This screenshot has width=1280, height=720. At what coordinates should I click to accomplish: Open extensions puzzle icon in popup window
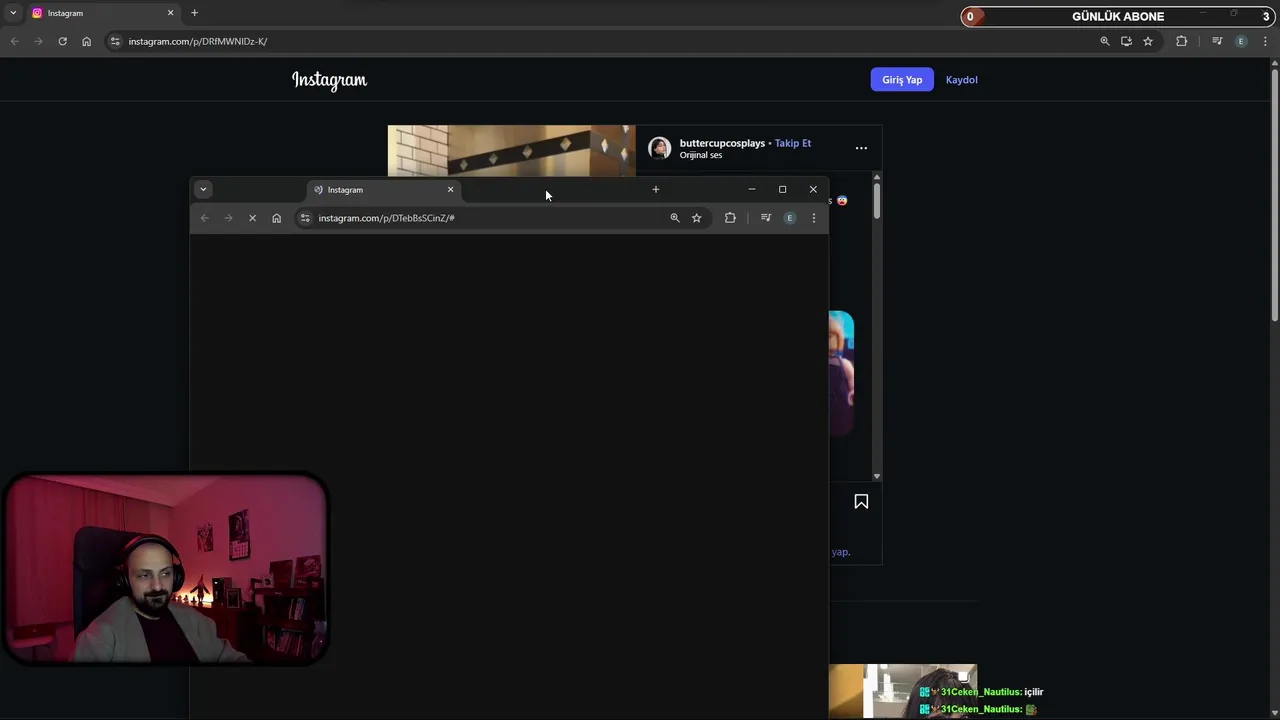click(730, 218)
